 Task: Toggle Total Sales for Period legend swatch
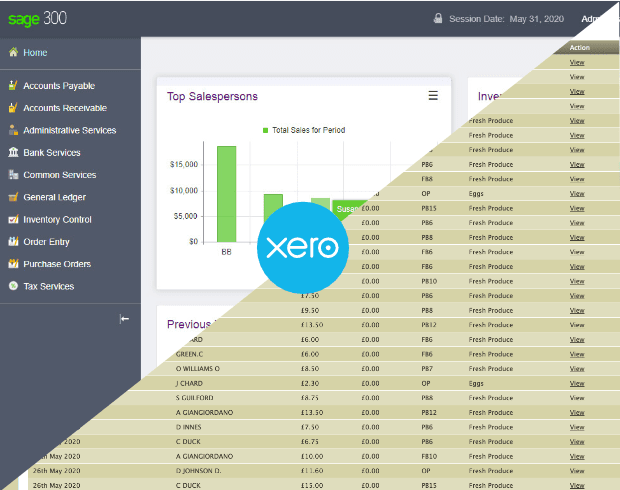click(x=265, y=130)
